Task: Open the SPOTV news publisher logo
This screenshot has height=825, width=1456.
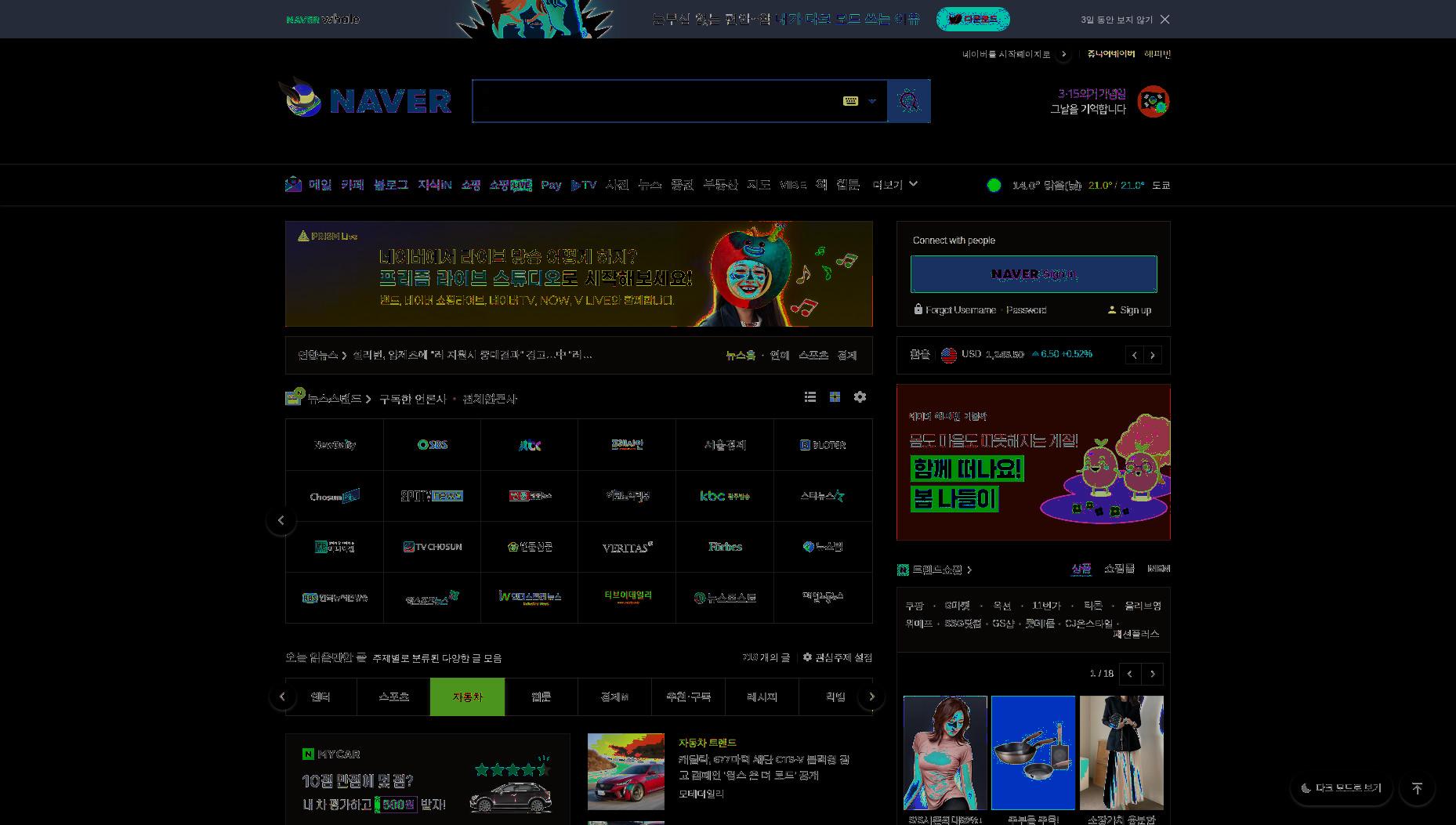Action: 432,496
